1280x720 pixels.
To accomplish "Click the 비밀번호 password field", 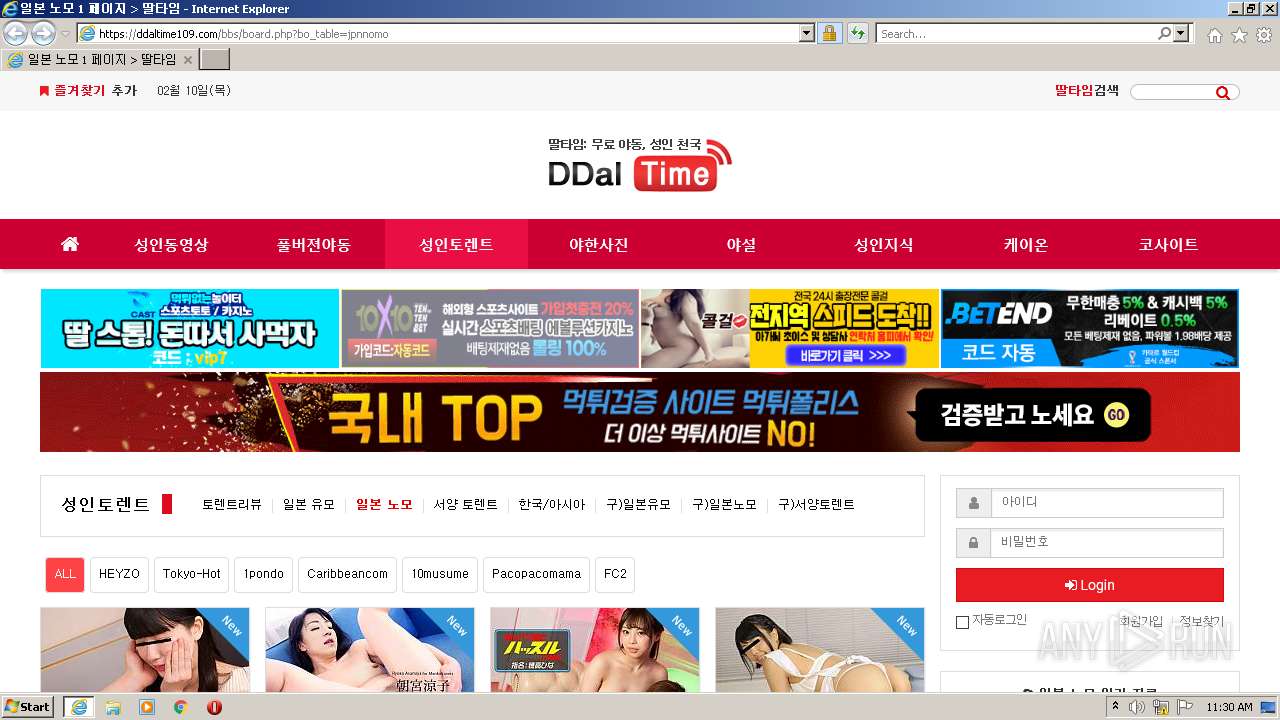I will point(1107,543).
